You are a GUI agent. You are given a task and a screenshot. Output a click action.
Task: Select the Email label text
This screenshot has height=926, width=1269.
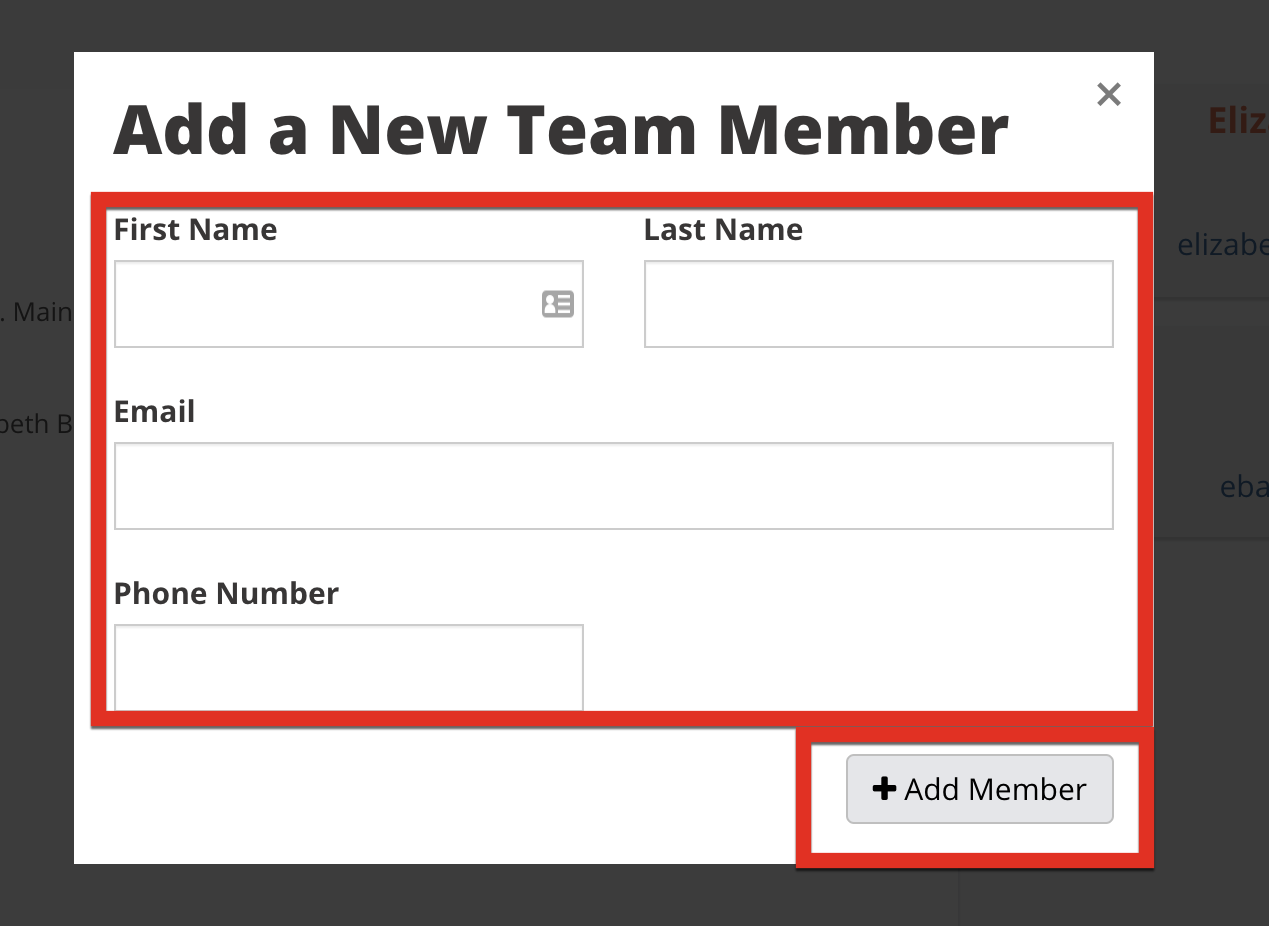154,412
